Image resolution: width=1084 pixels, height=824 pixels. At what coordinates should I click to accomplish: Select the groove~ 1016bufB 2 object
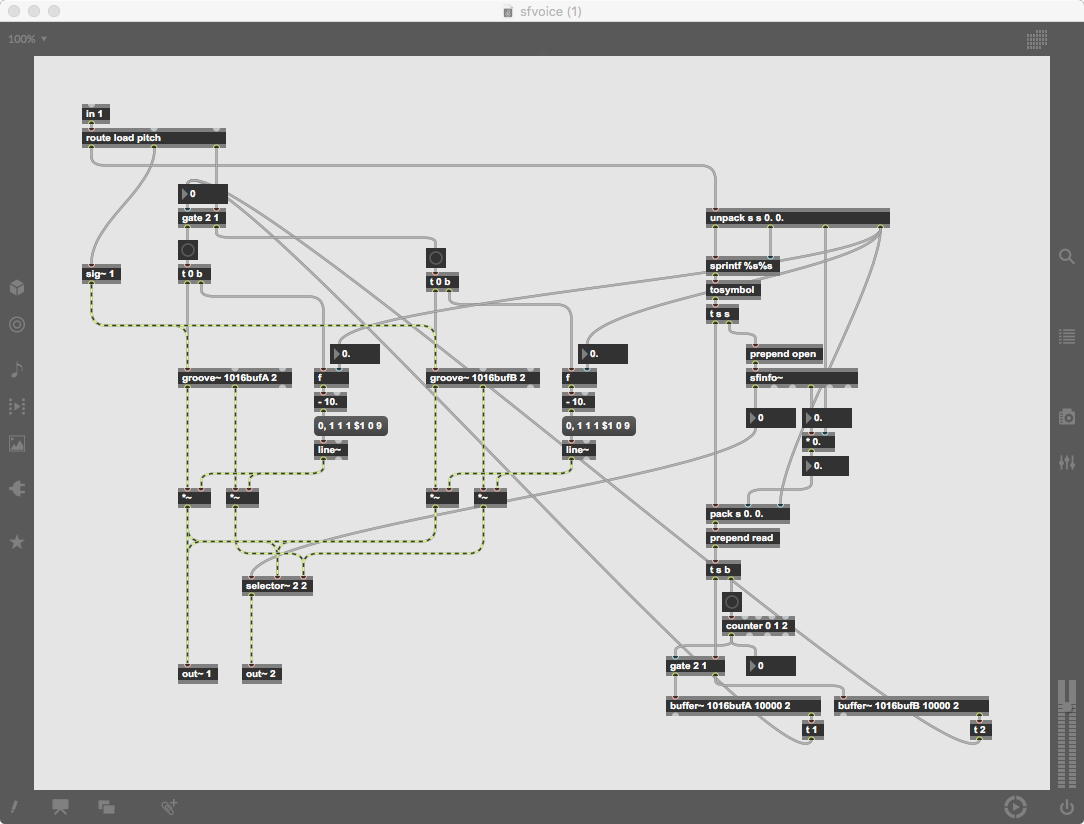[483, 378]
